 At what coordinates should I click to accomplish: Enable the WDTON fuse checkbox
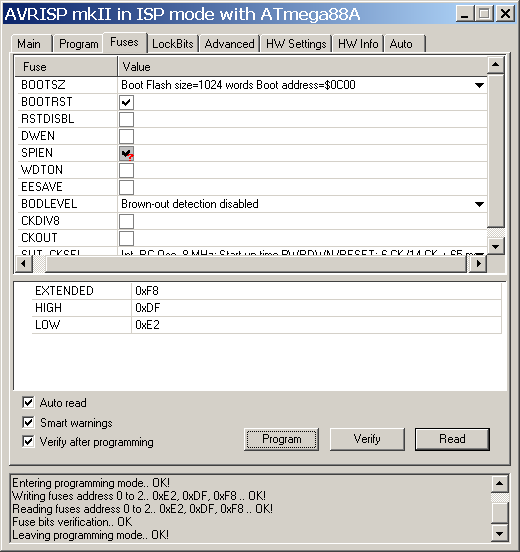pos(126,170)
